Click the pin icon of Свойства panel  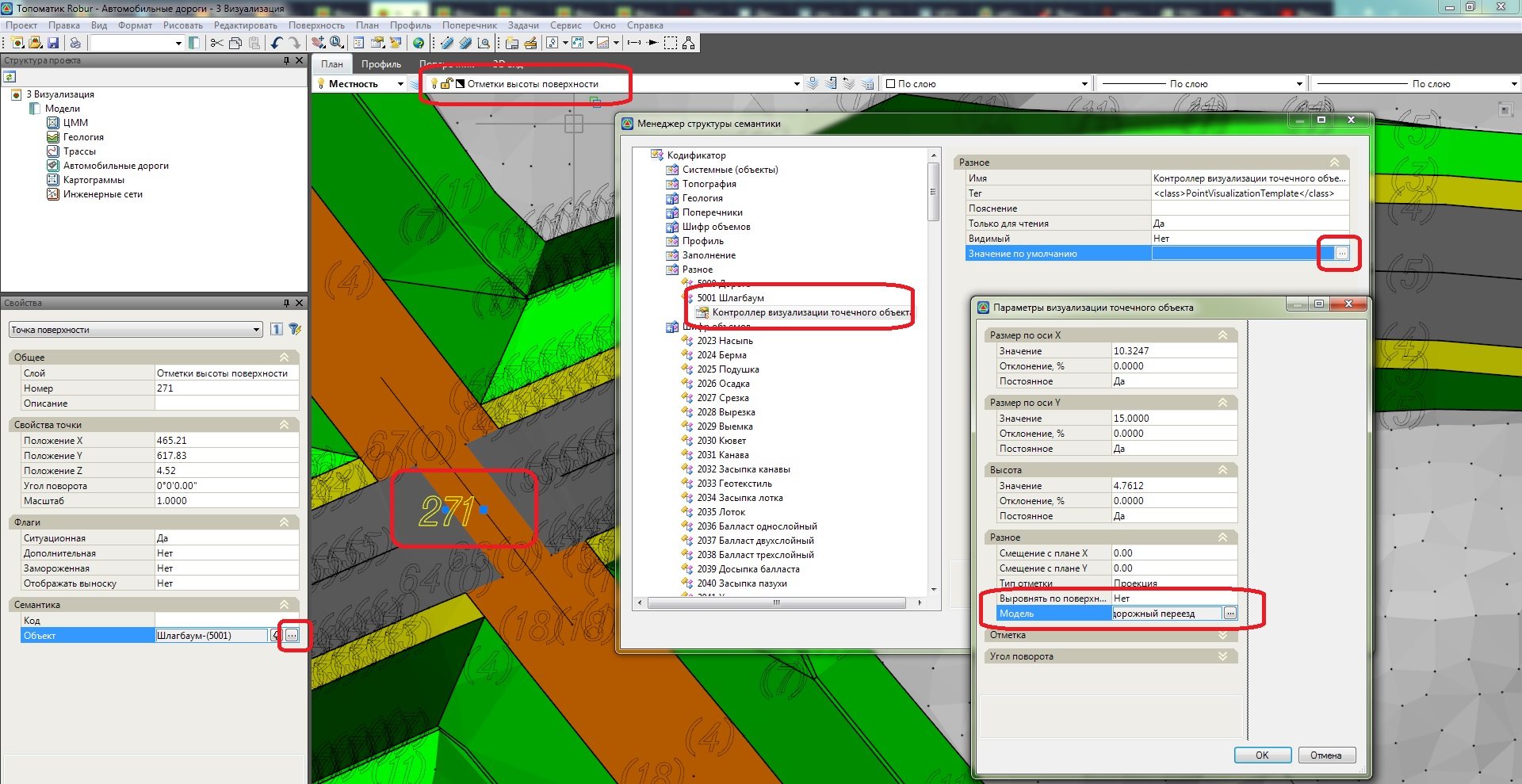click(286, 303)
